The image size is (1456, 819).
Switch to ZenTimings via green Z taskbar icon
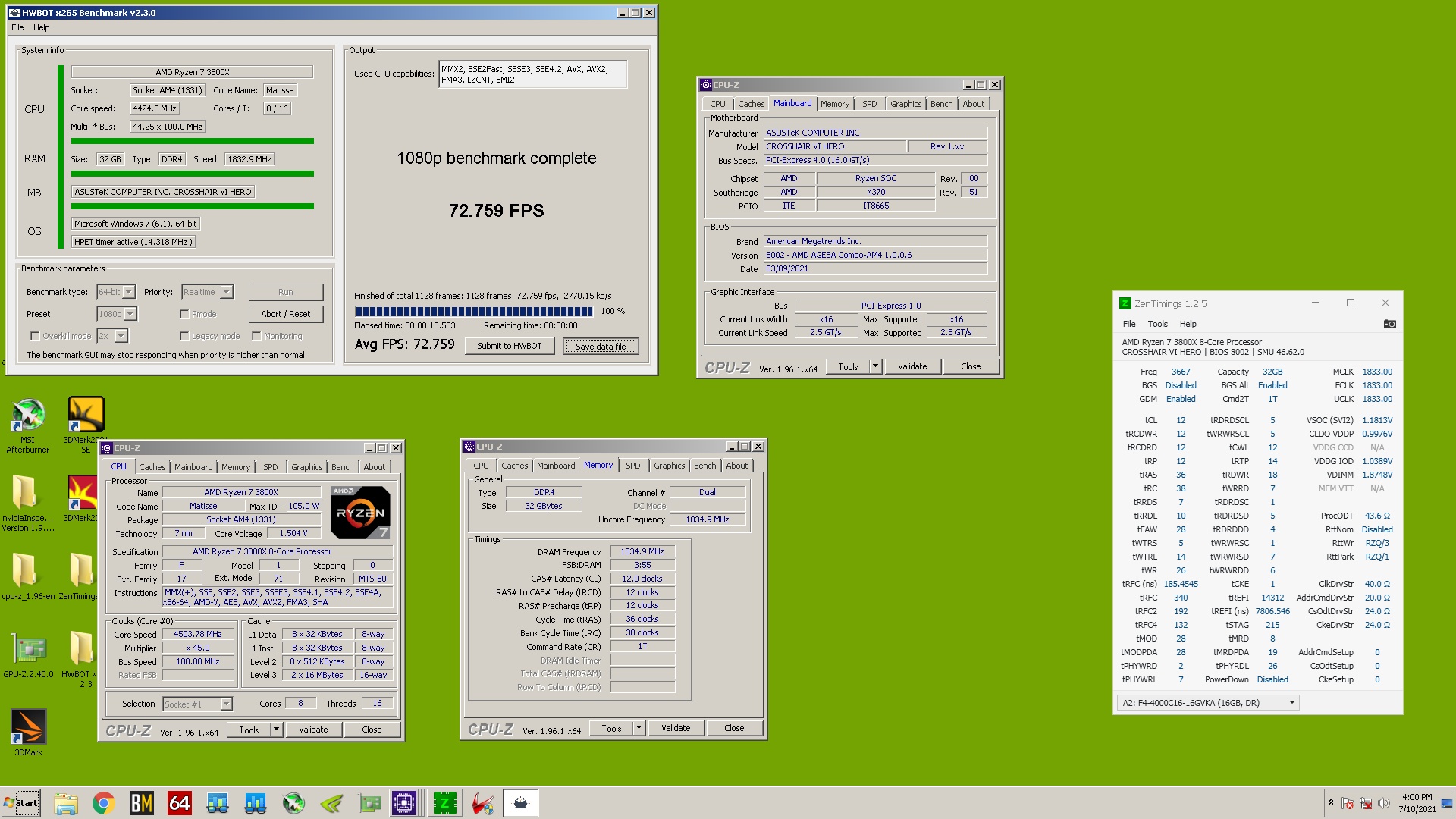click(x=444, y=803)
